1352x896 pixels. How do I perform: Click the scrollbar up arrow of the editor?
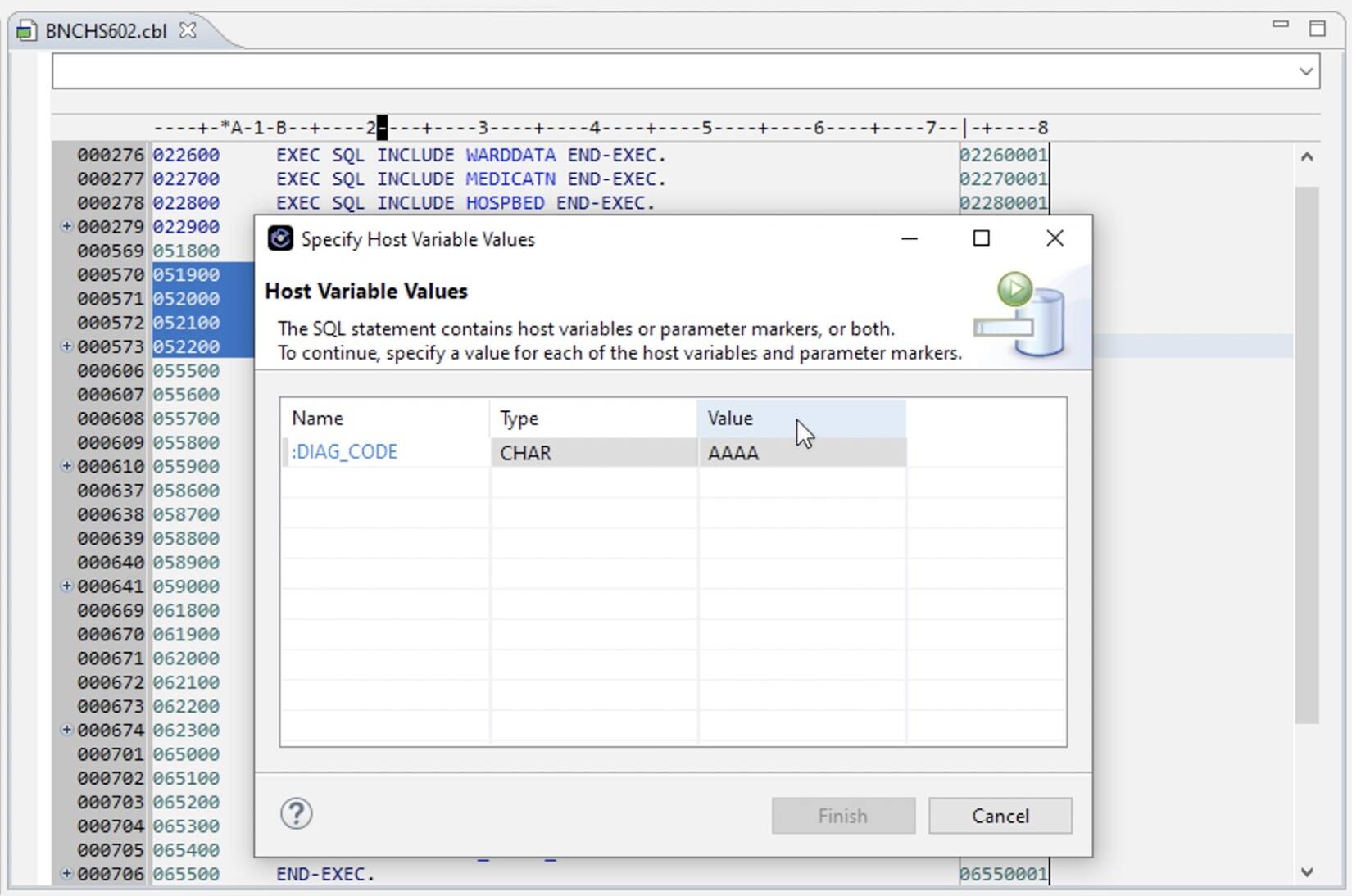click(x=1307, y=156)
